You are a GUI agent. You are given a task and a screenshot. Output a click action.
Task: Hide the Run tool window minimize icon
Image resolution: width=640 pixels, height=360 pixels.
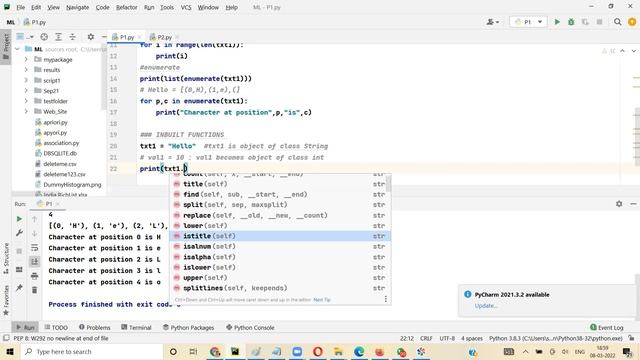tap(633, 204)
